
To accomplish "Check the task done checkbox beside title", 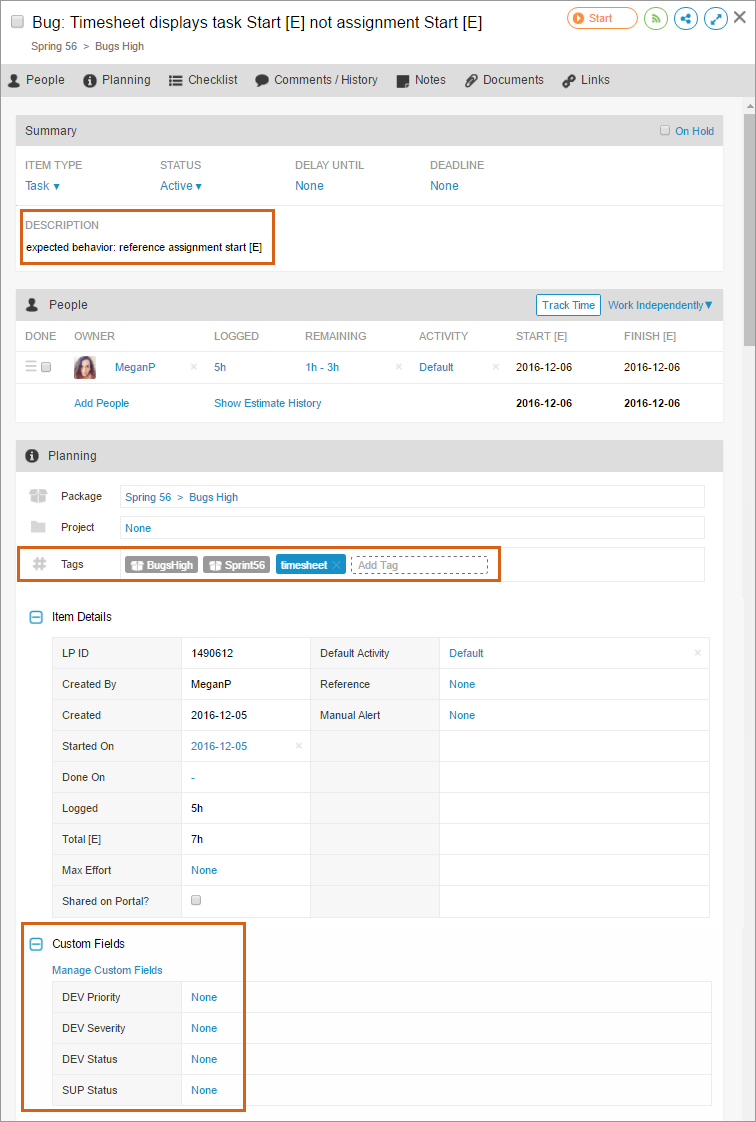I will (17, 22).
